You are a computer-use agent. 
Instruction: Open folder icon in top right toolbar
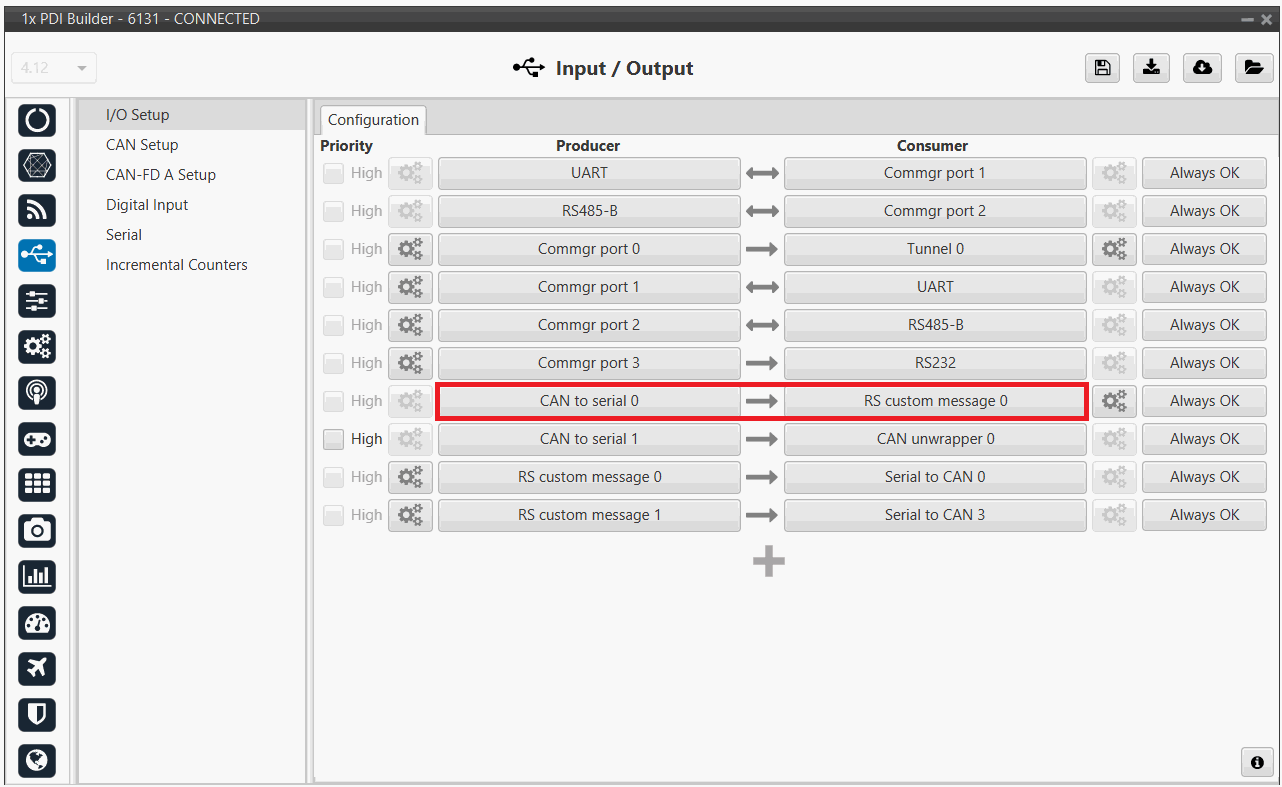coord(1252,67)
